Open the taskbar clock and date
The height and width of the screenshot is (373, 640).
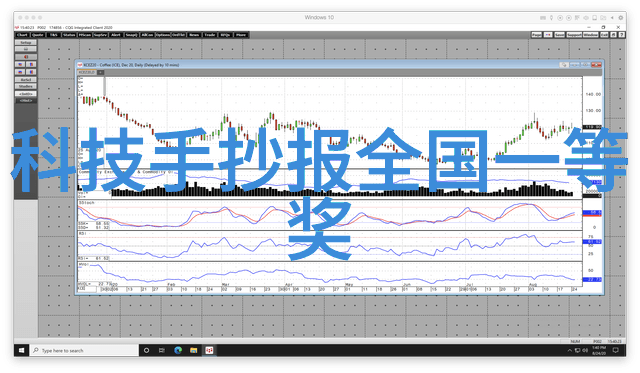pos(599,350)
